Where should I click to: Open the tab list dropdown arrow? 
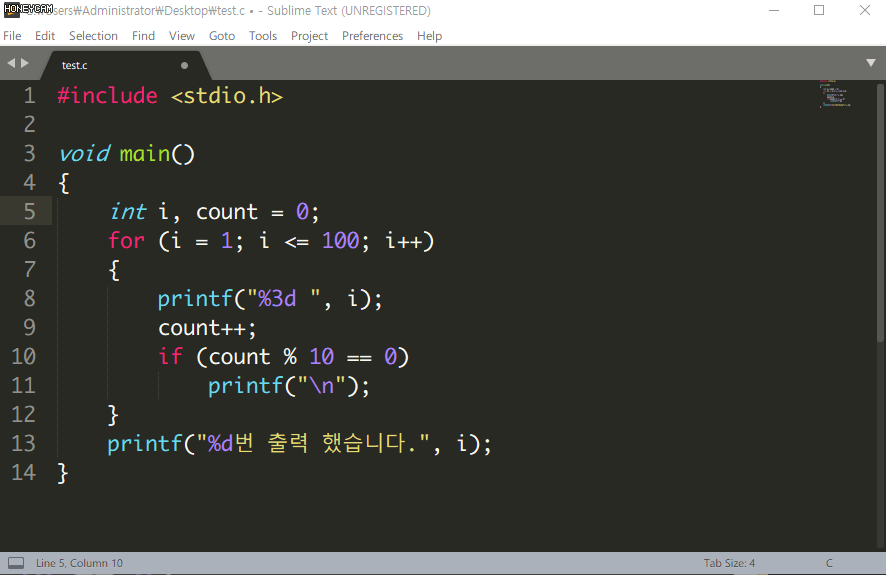(871, 63)
